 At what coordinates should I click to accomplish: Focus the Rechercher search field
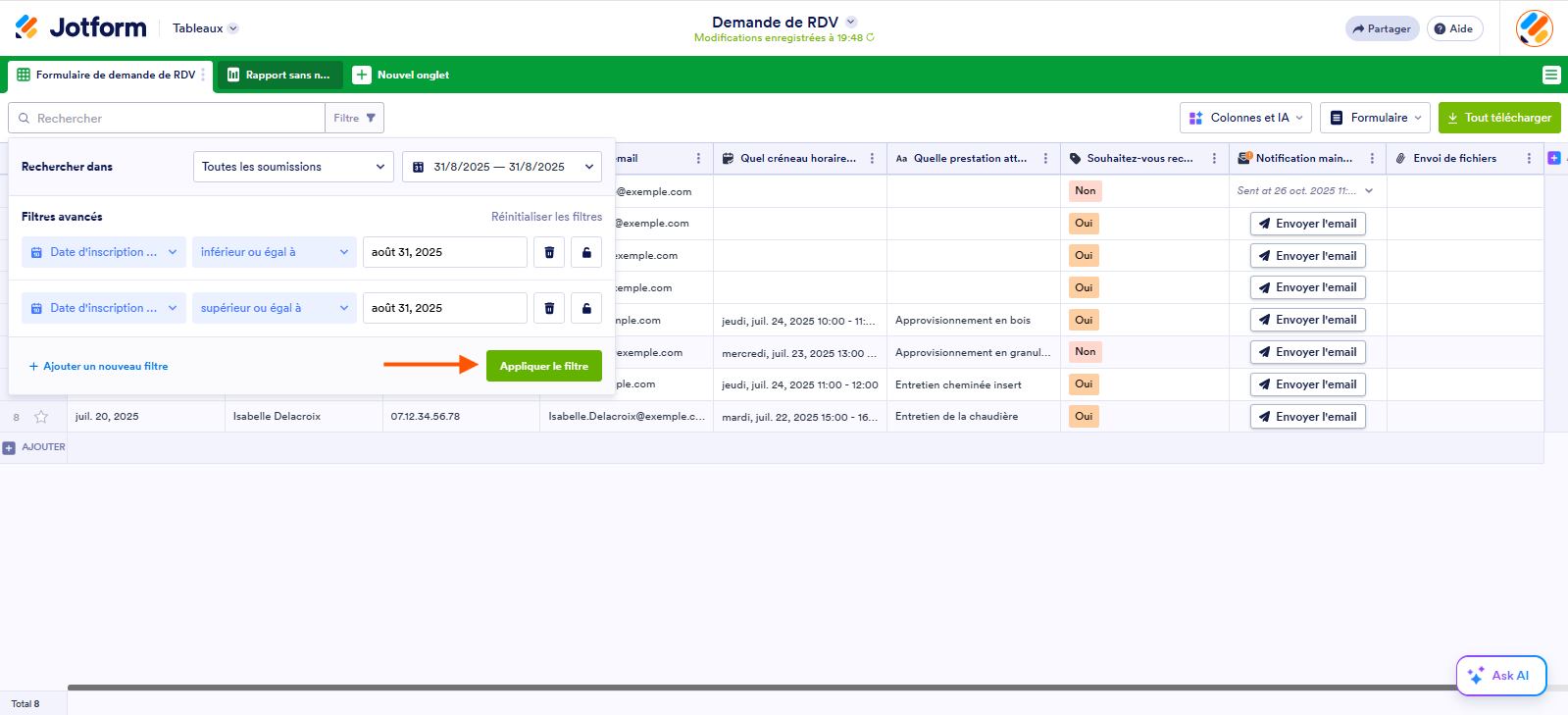(x=167, y=118)
